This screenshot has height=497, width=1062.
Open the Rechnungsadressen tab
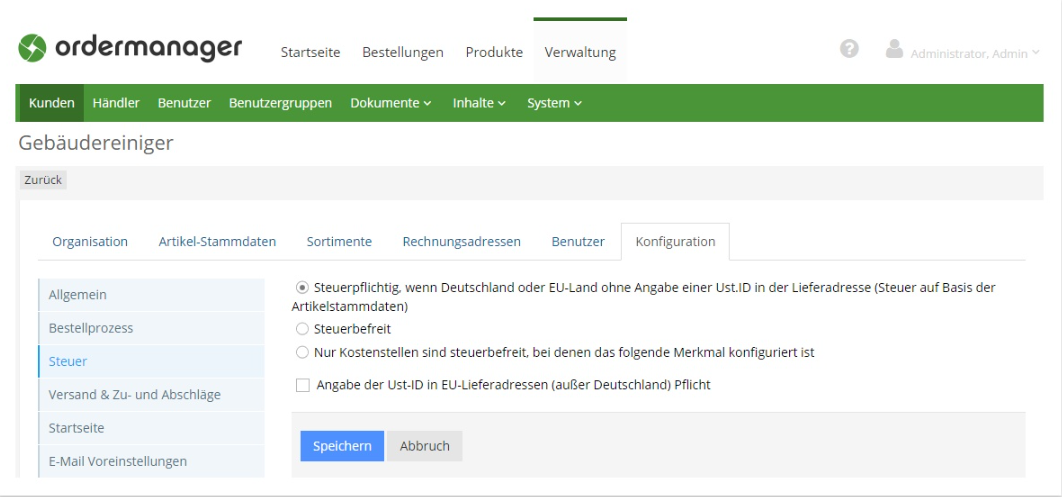tap(461, 241)
